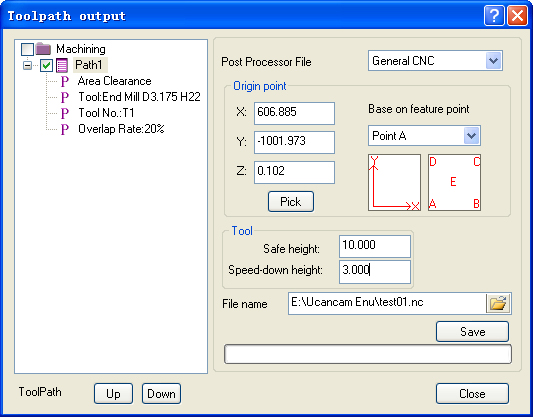Click the Safe height input field

click(x=375, y=246)
